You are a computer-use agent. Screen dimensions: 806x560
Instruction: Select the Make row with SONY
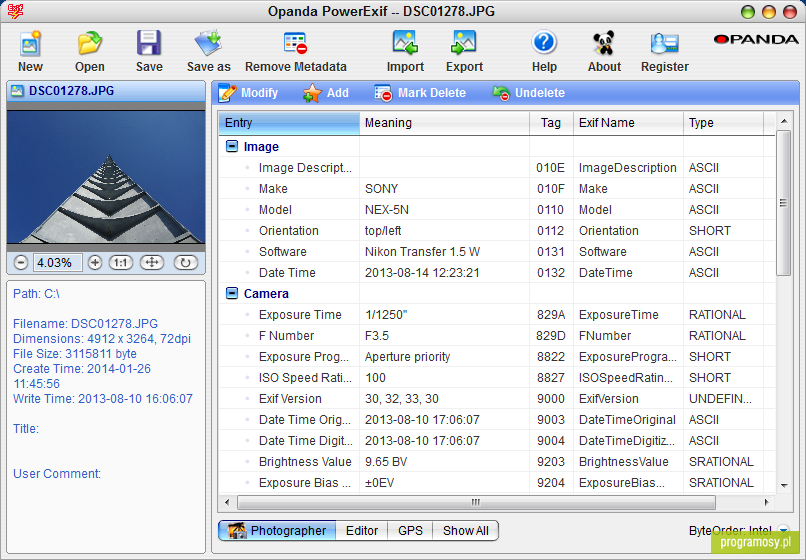pos(497,189)
